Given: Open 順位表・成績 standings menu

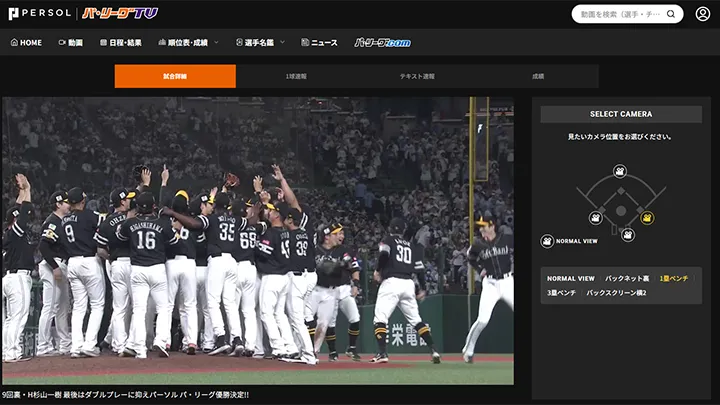Looking at the screenshot, I should [x=183, y=43].
